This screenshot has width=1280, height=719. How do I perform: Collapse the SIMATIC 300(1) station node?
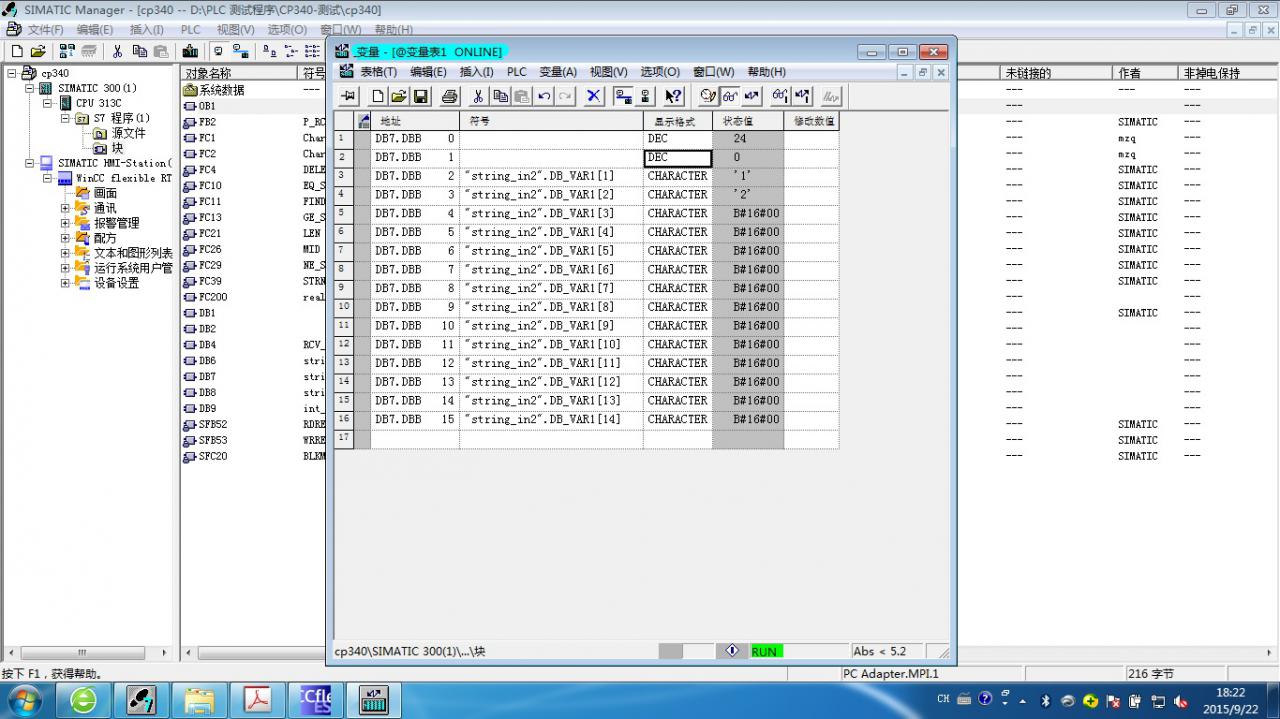(29, 88)
